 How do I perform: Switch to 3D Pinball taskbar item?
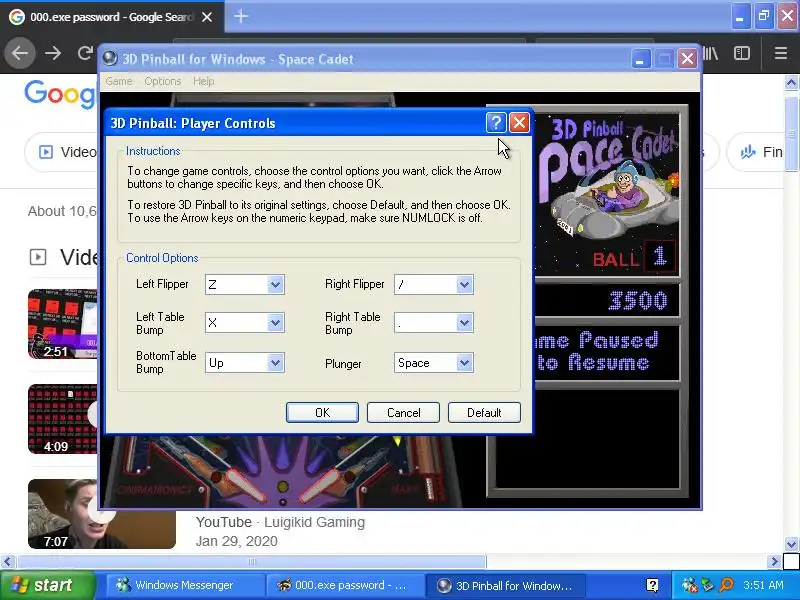tap(505, 585)
